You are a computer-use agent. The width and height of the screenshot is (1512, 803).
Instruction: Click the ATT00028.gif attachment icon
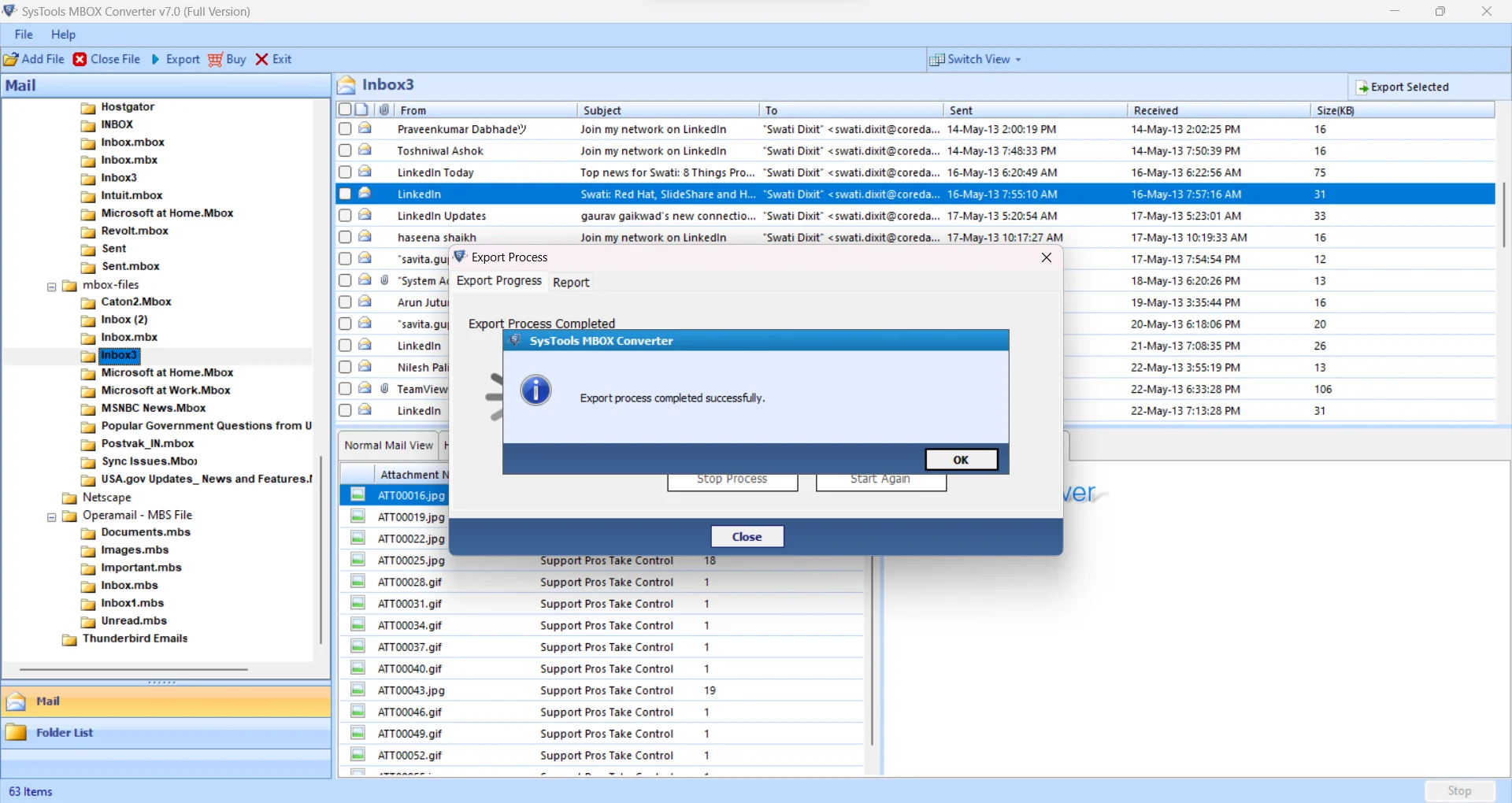coord(358,581)
